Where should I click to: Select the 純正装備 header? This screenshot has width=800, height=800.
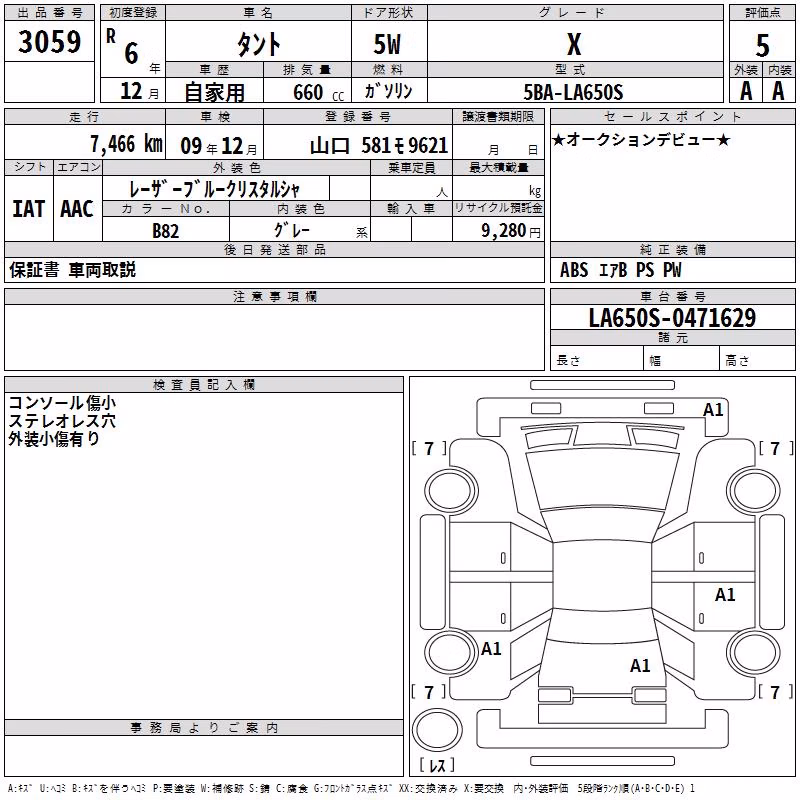pos(672,249)
